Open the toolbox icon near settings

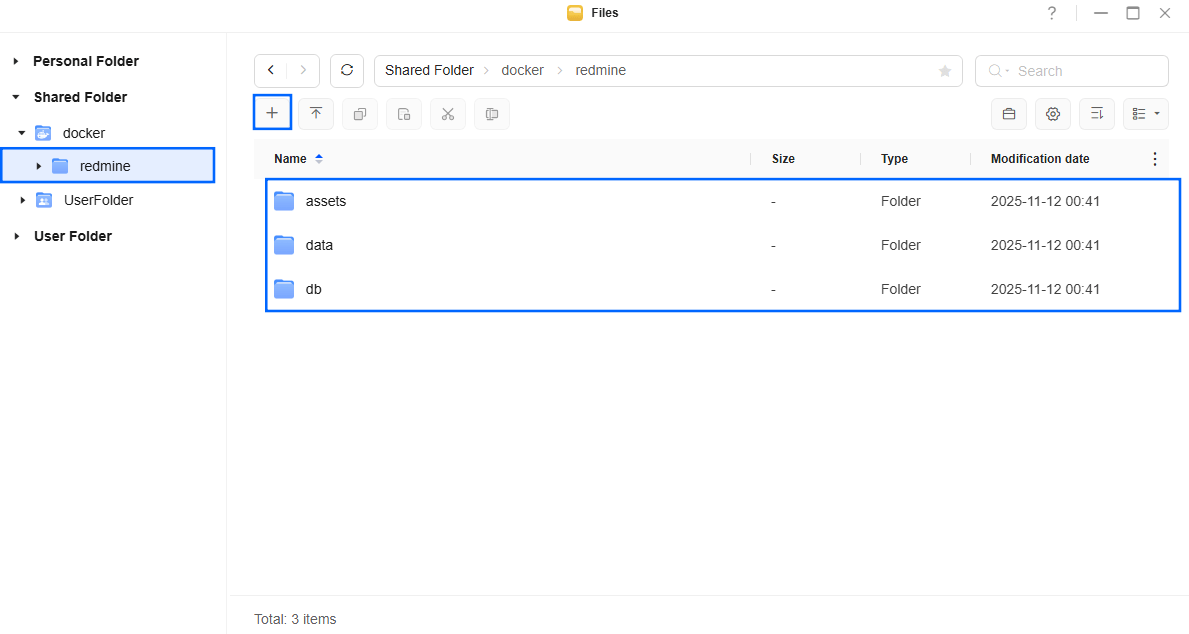pos(1008,113)
